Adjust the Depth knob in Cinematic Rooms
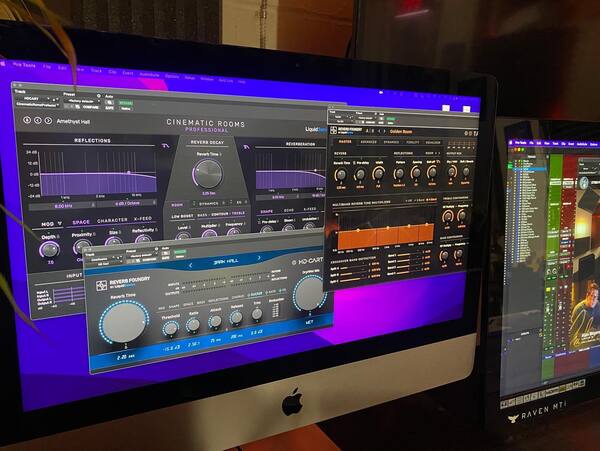Image resolution: width=600 pixels, height=451 pixels. (x=49, y=249)
